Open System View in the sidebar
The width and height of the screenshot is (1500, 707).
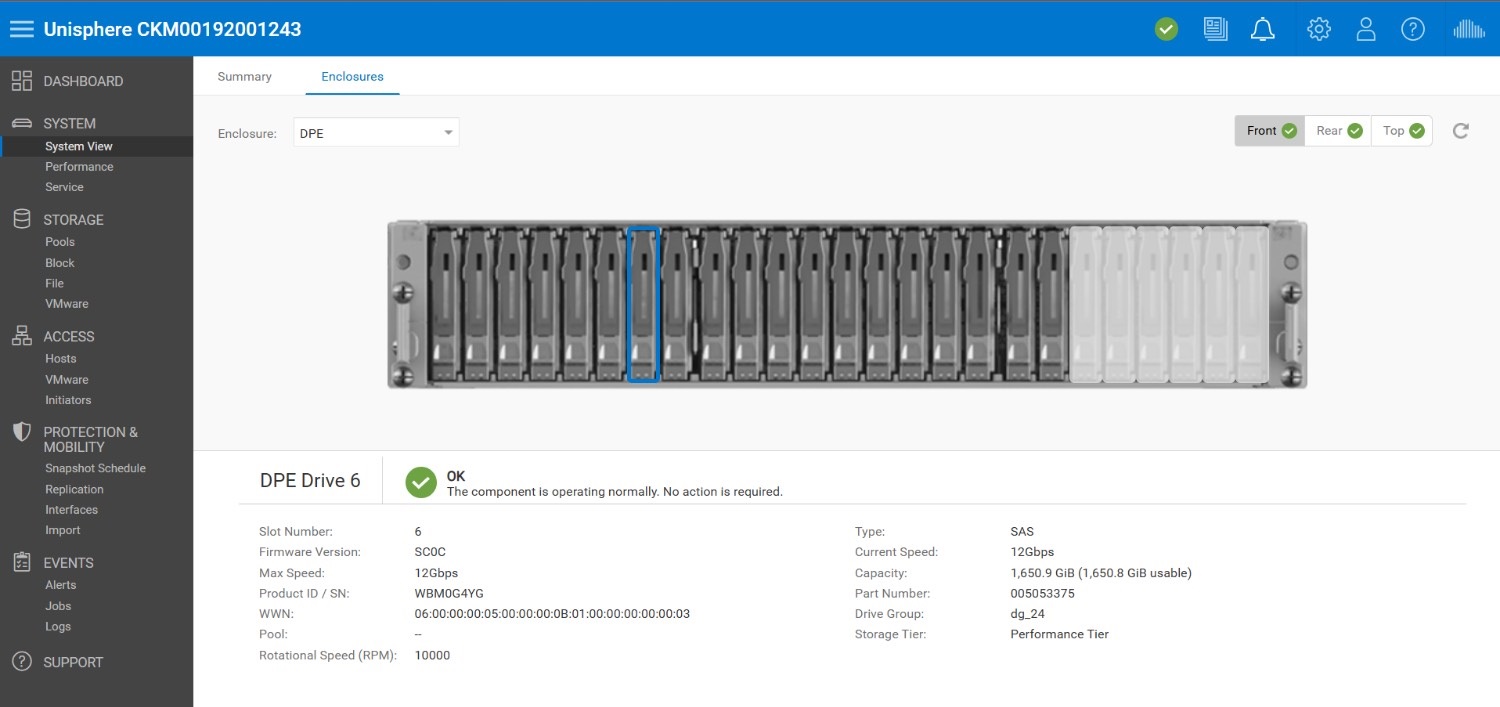[79, 146]
